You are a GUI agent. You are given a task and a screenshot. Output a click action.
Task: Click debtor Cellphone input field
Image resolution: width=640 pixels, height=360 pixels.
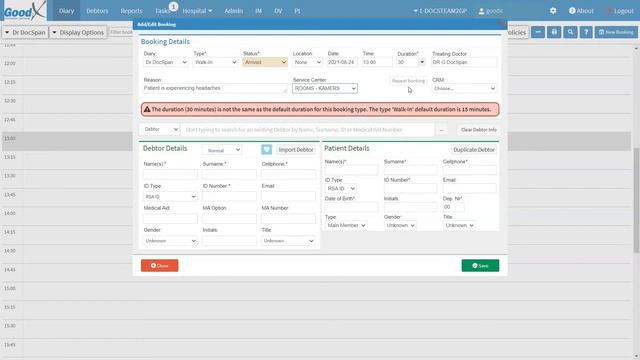click(288, 174)
